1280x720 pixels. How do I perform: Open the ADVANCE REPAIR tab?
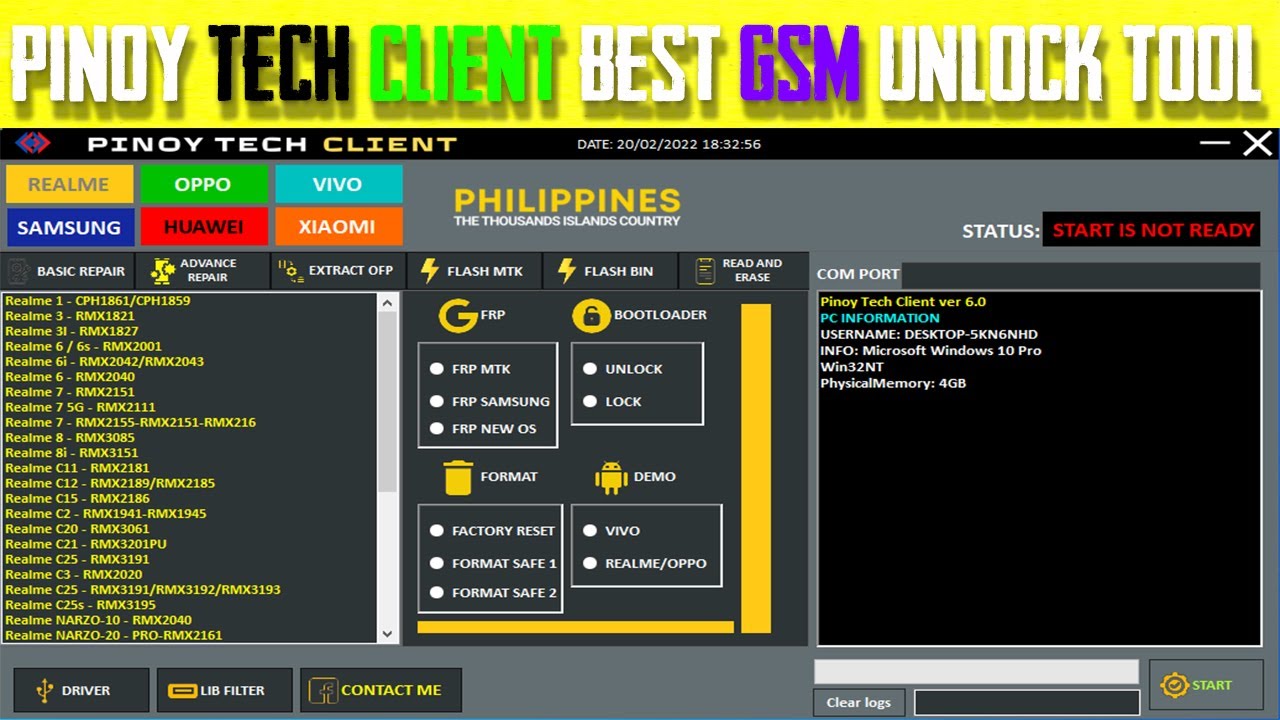coord(203,271)
